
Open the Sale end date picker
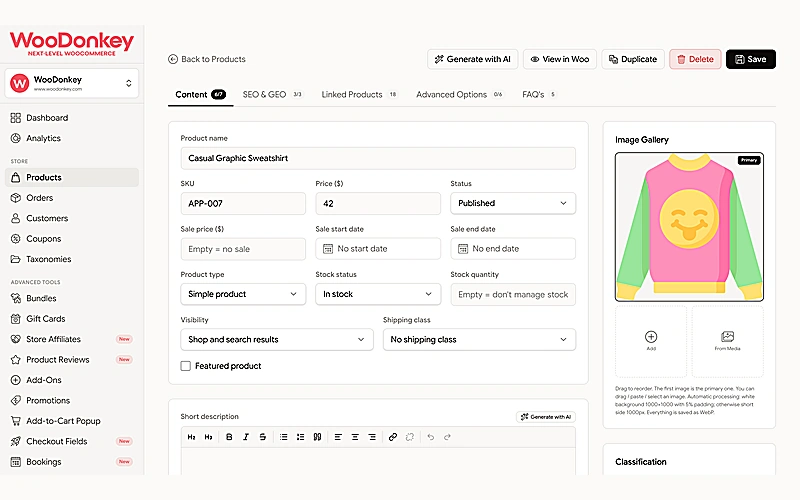pos(513,249)
